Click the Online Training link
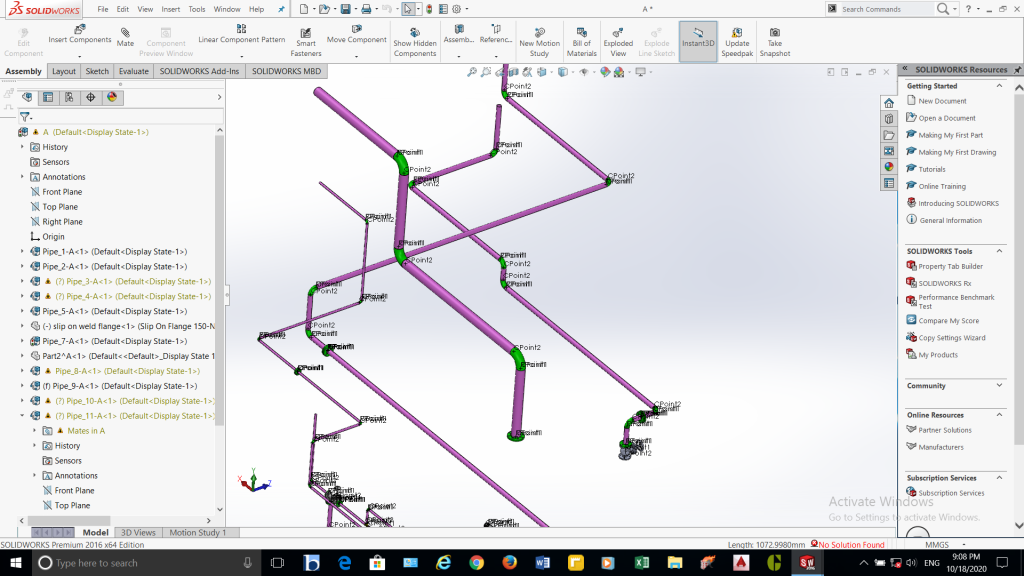Image resolution: width=1024 pixels, height=576 pixels. (x=942, y=186)
